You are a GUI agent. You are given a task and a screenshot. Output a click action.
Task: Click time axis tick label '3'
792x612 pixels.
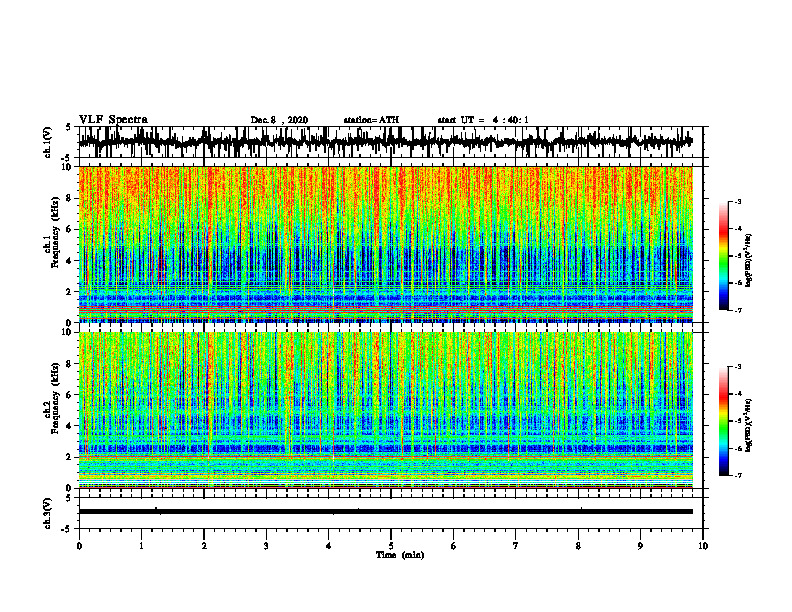coord(266,546)
